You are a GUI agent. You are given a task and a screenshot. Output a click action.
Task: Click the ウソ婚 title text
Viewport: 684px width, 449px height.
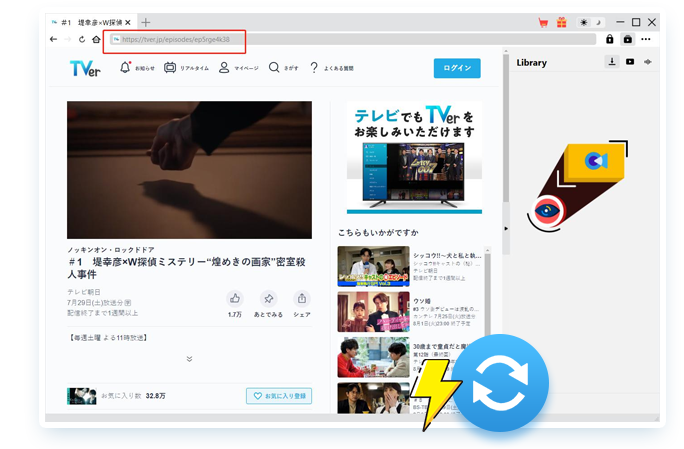pos(422,301)
